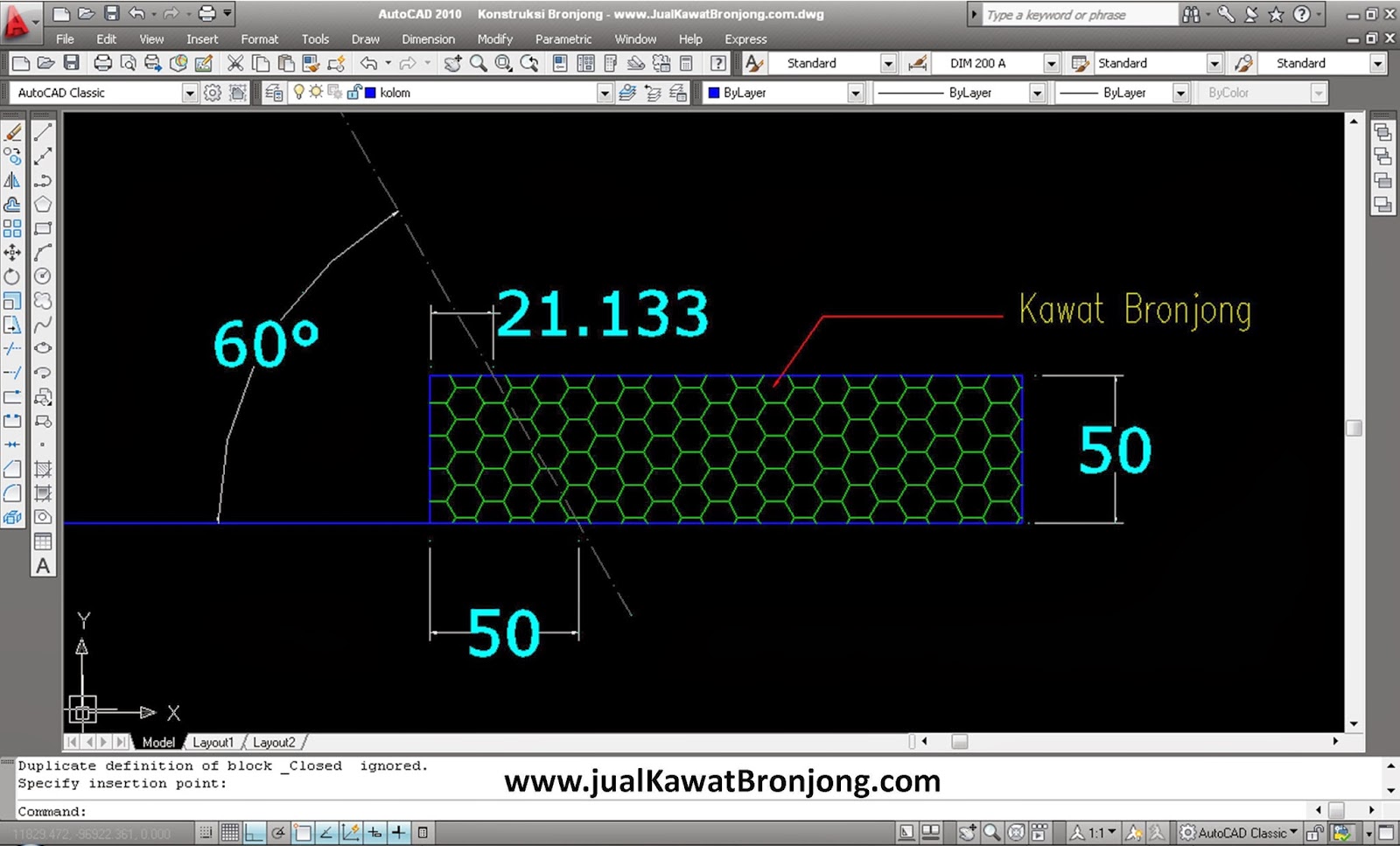Select the Multiline Text tool
The width and height of the screenshot is (1400, 846).
[x=42, y=566]
